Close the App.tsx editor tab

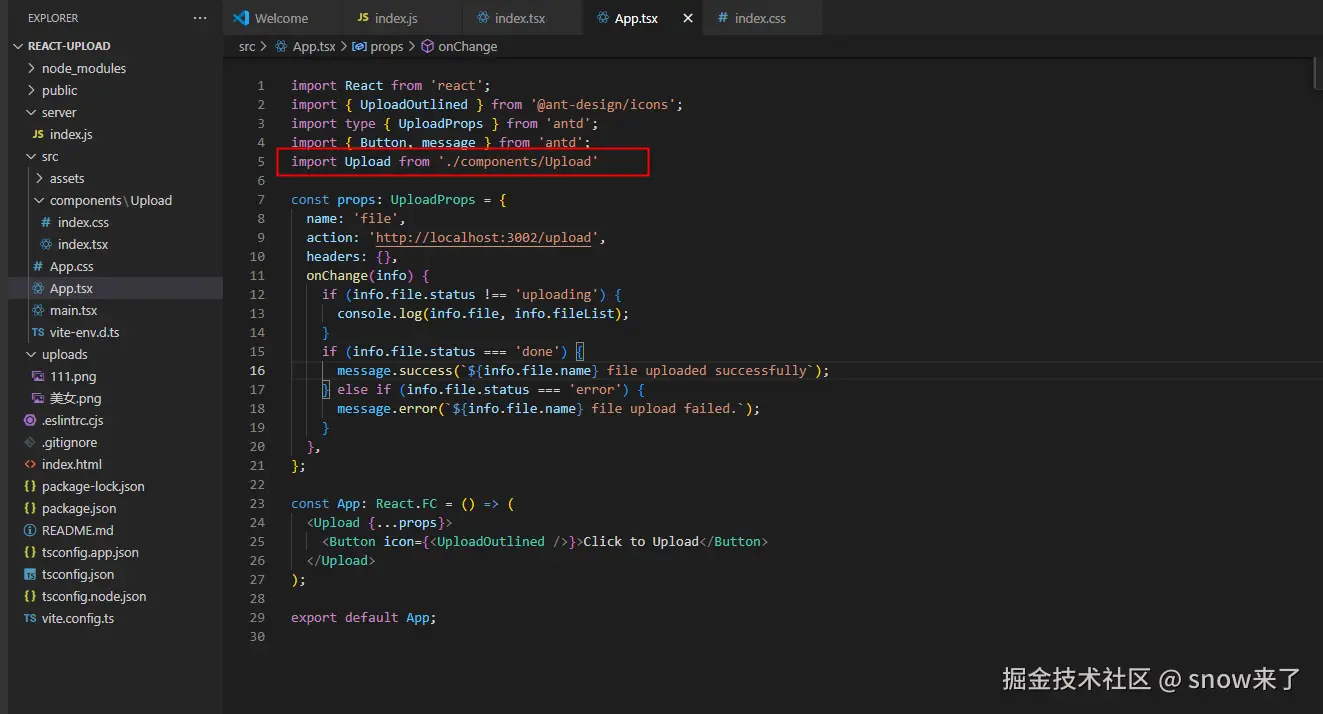687,18
